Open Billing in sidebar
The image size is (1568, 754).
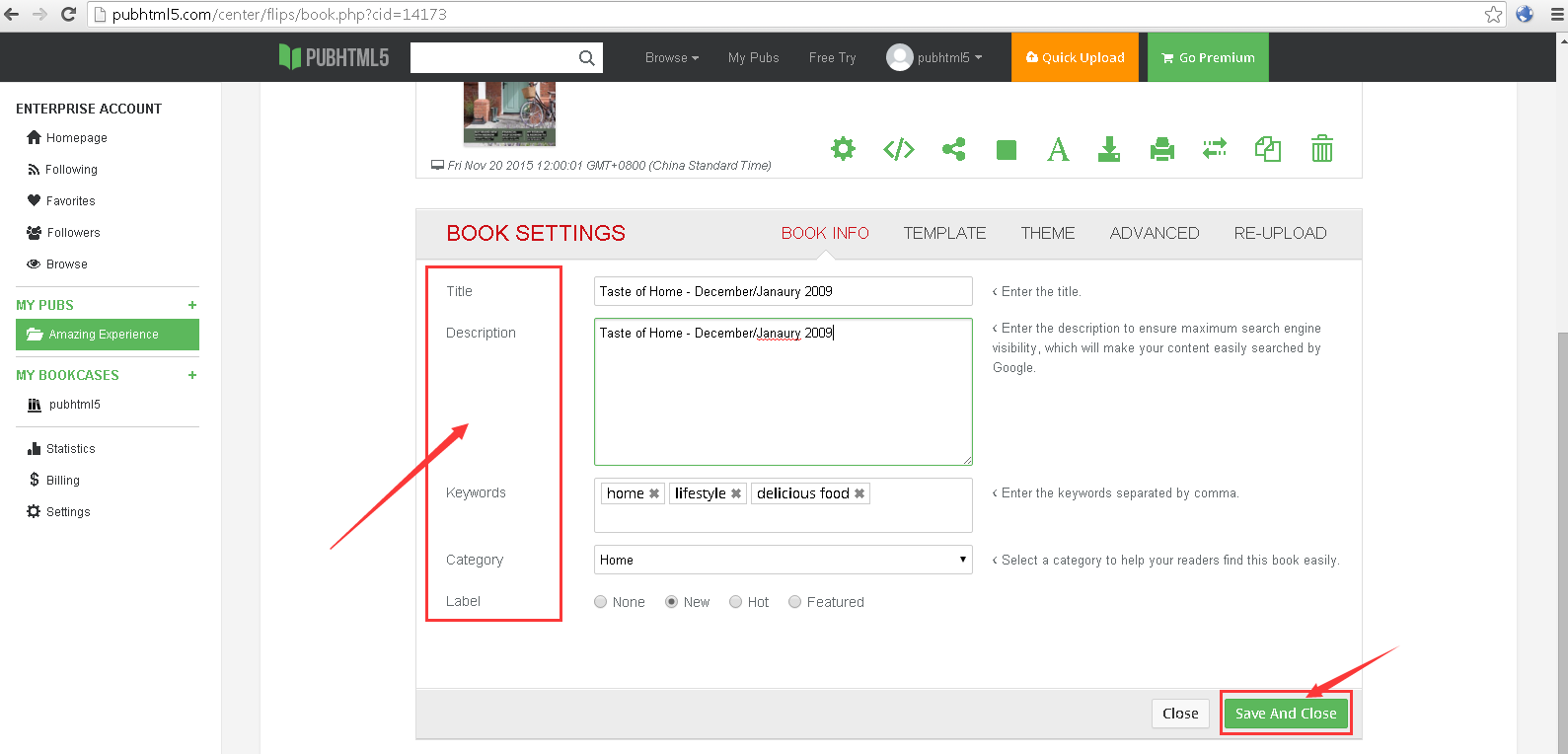click(53, 481)
